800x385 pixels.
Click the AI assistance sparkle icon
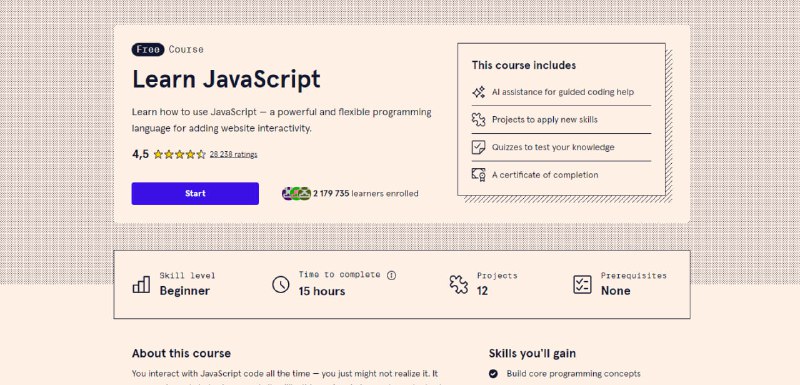(478, 92)
